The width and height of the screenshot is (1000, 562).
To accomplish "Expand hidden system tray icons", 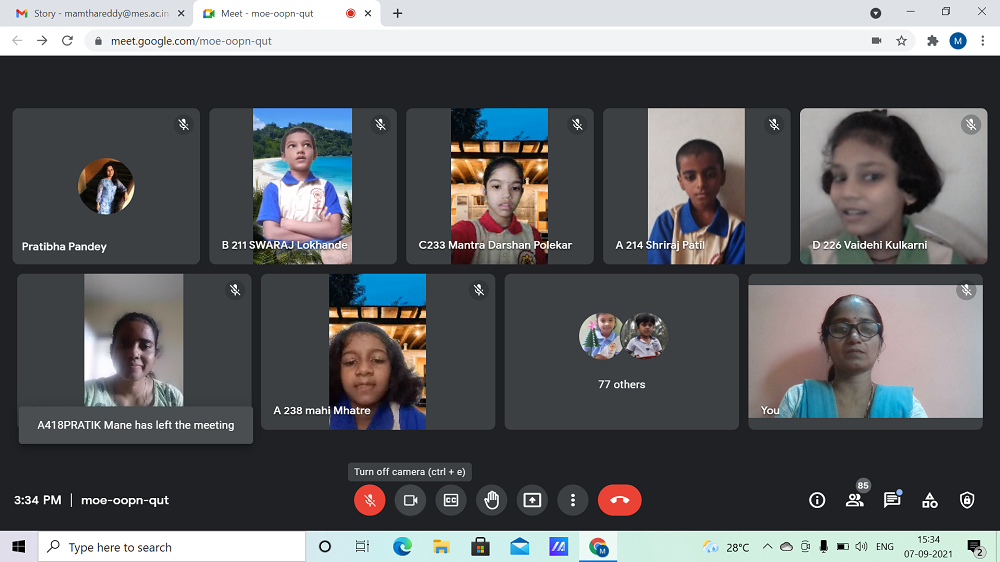I will pos(767,547).
